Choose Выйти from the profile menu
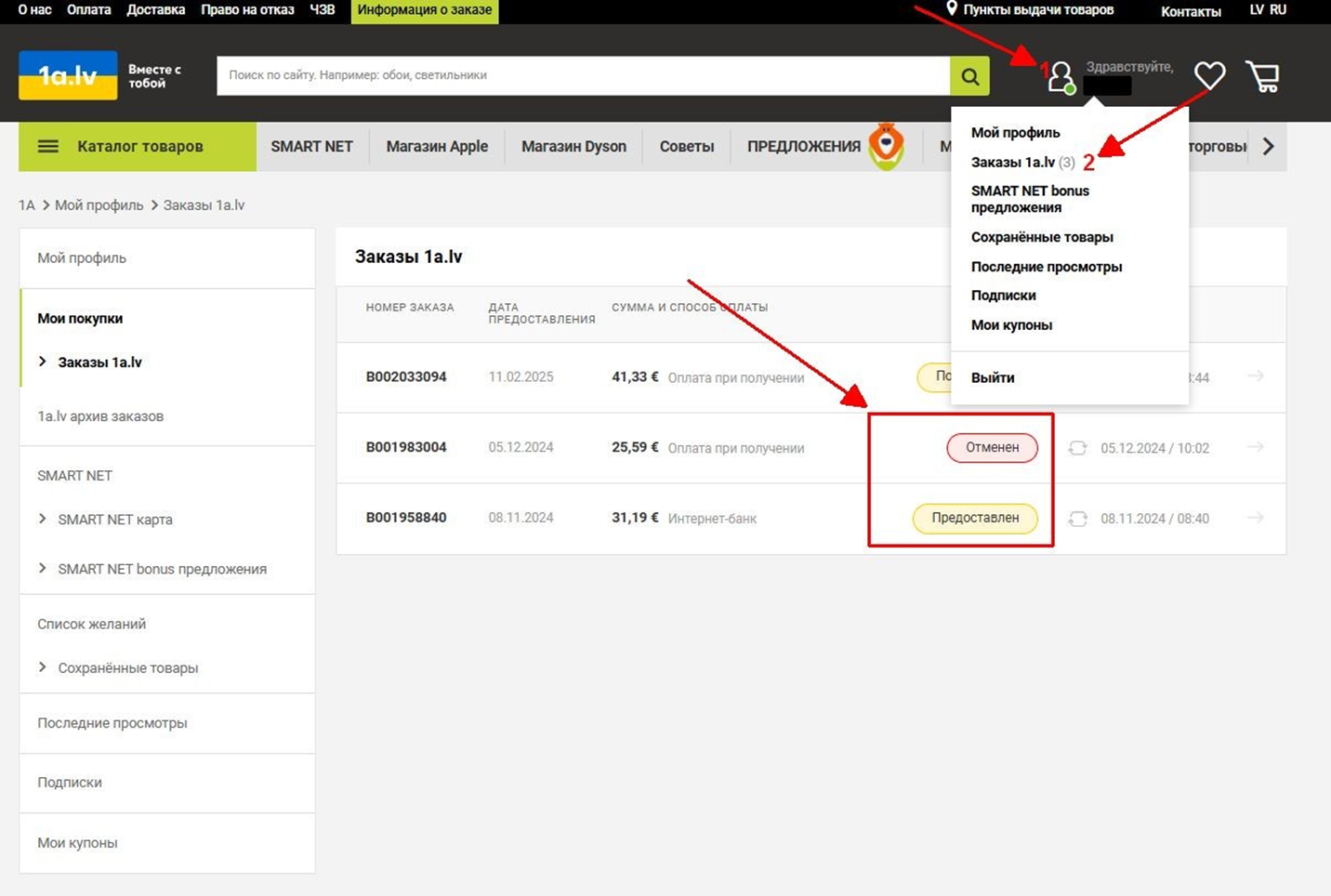The width and height of the screenshot is (1331, 896). [993, 377]
